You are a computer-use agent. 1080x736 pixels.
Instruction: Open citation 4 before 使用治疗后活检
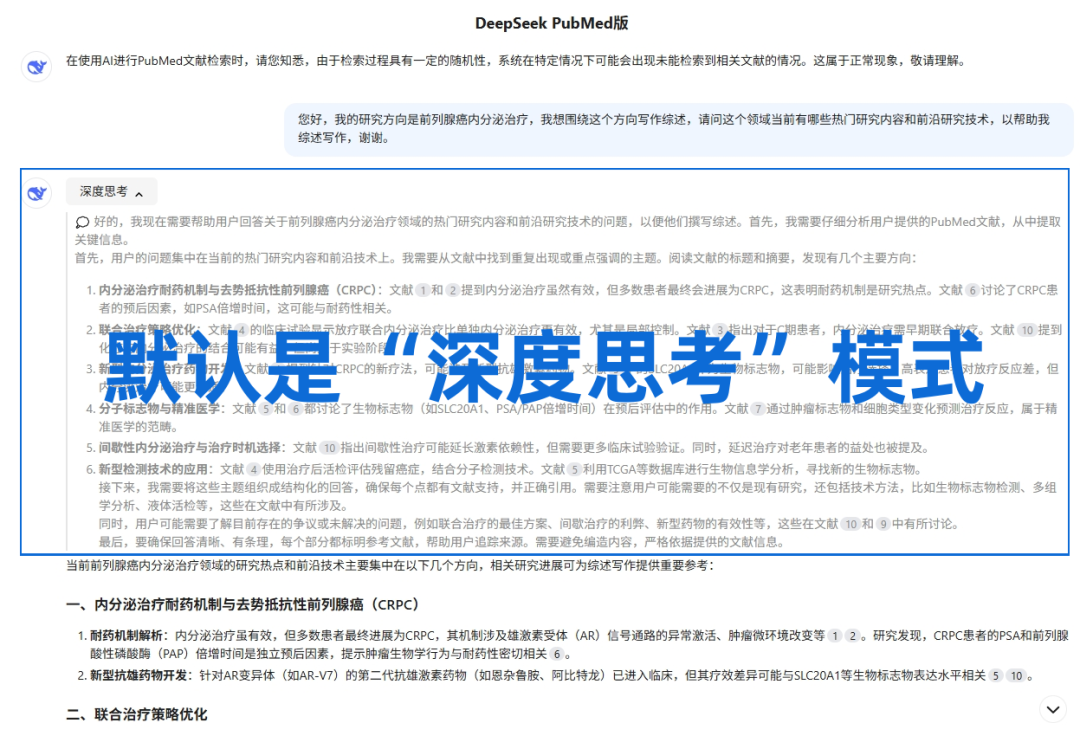(253, 470)
